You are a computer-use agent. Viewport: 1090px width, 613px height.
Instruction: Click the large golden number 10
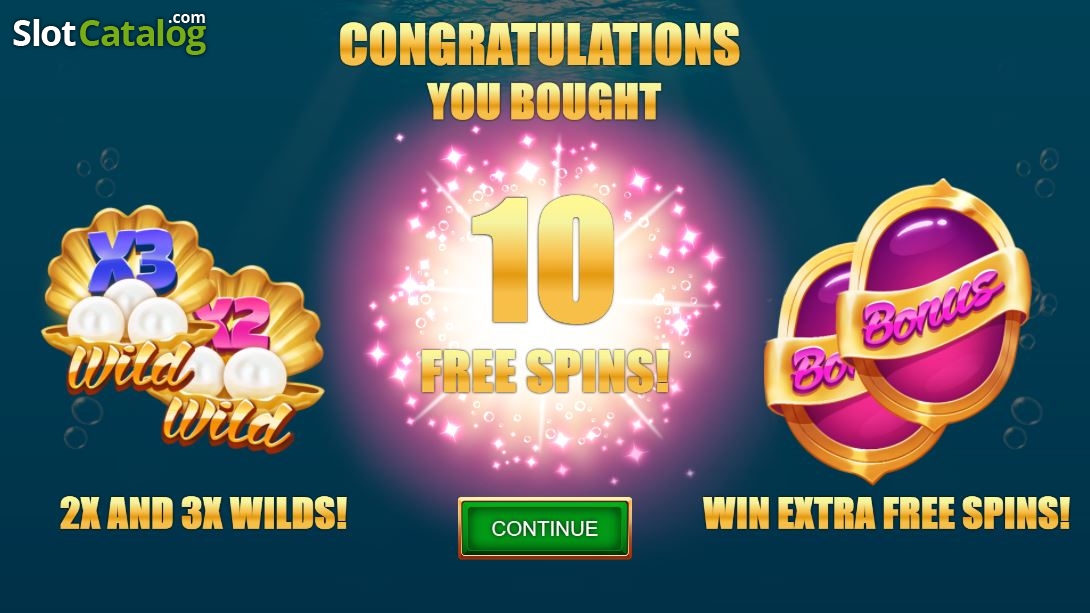tap(543, 259)
